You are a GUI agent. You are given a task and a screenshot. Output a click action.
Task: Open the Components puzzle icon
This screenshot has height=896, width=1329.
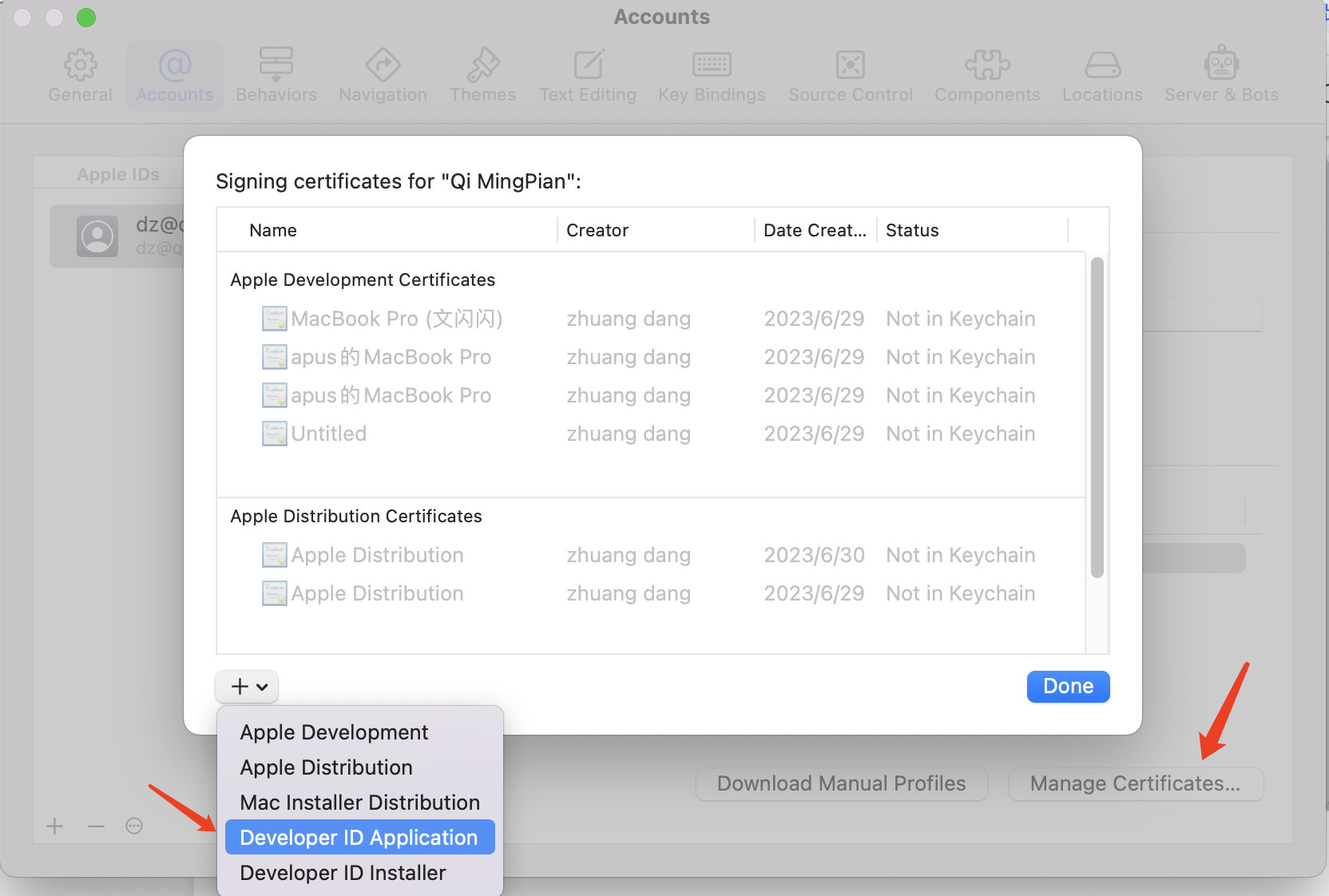tap(987, 65)
